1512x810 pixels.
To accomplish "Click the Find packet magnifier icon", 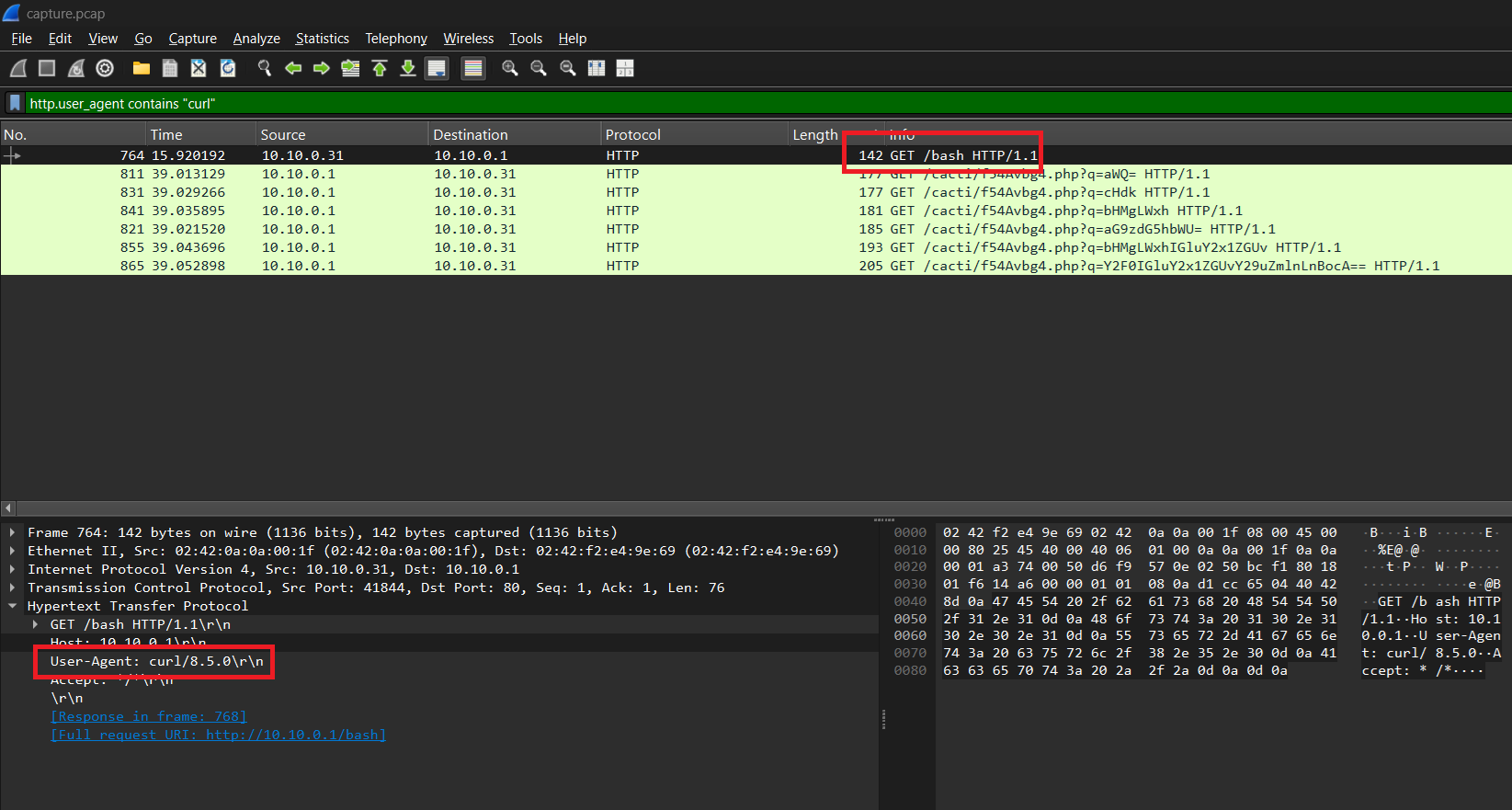I will pos(265,68).
